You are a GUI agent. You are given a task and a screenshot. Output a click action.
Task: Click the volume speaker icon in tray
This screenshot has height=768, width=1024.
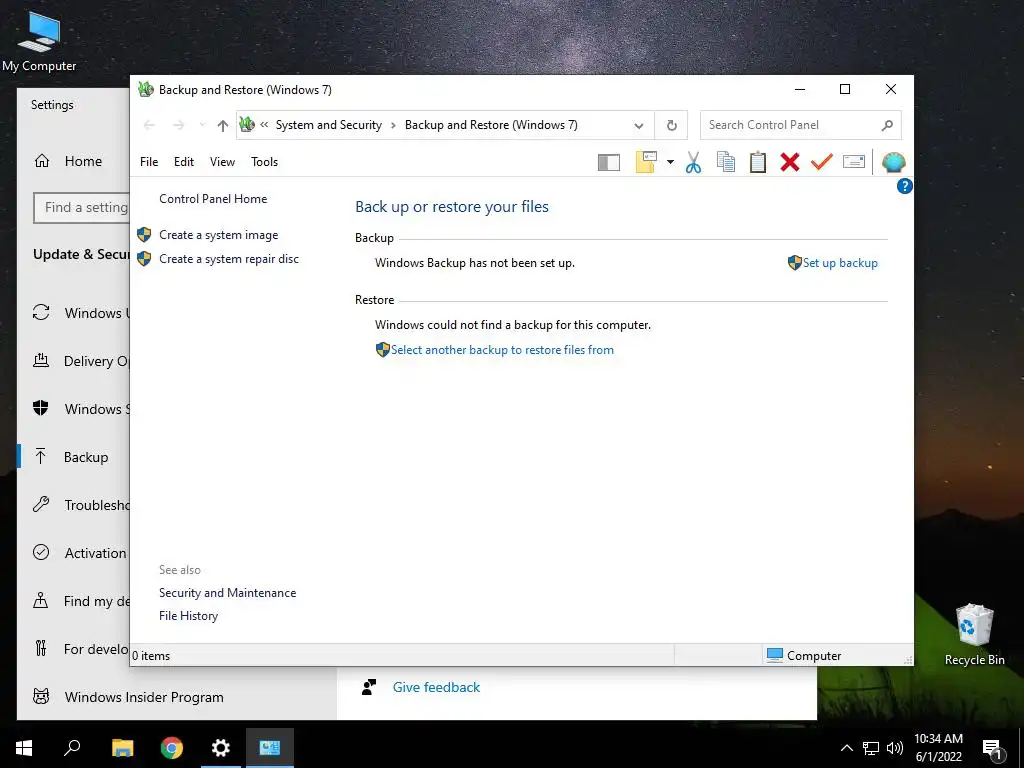894,748
